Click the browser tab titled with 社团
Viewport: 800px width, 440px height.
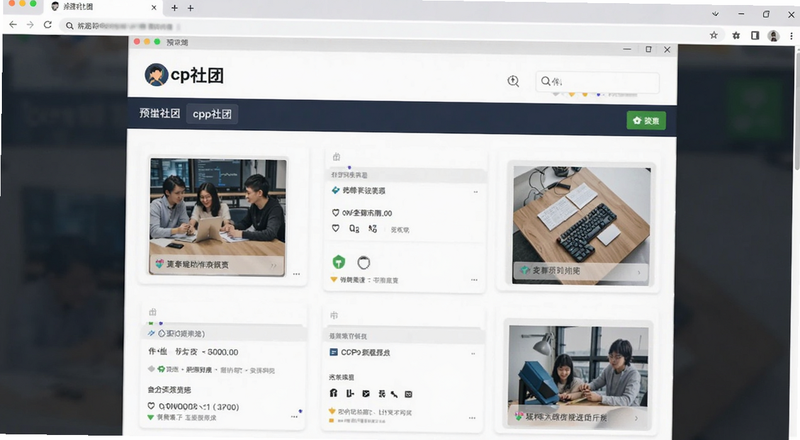point(104,7)
